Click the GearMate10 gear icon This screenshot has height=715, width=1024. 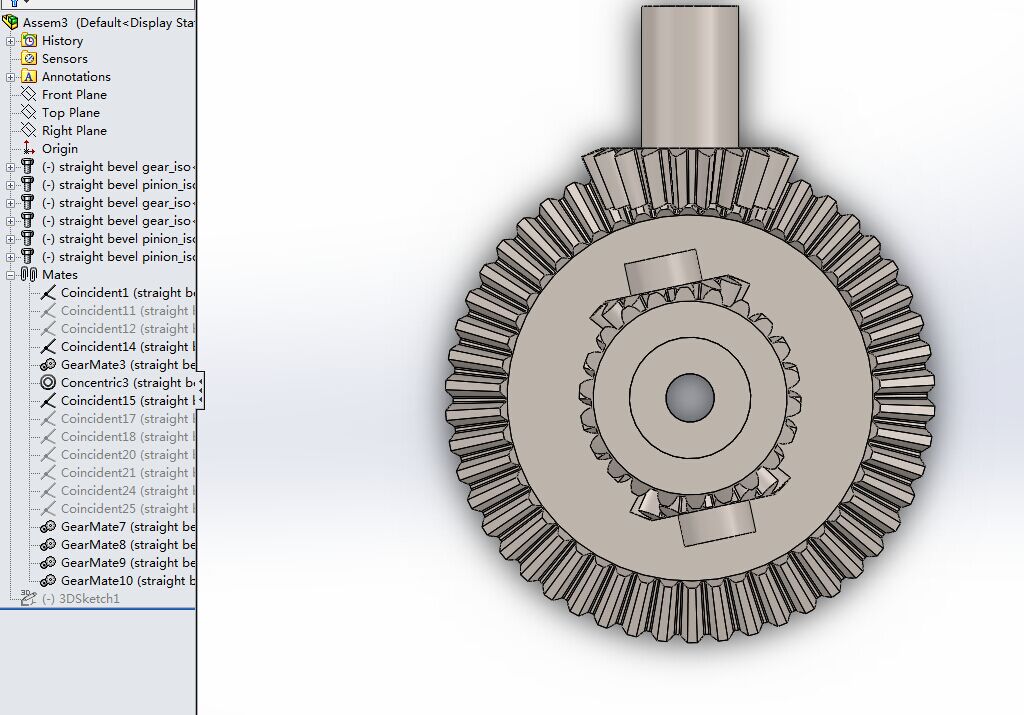[x=48, y=580]
